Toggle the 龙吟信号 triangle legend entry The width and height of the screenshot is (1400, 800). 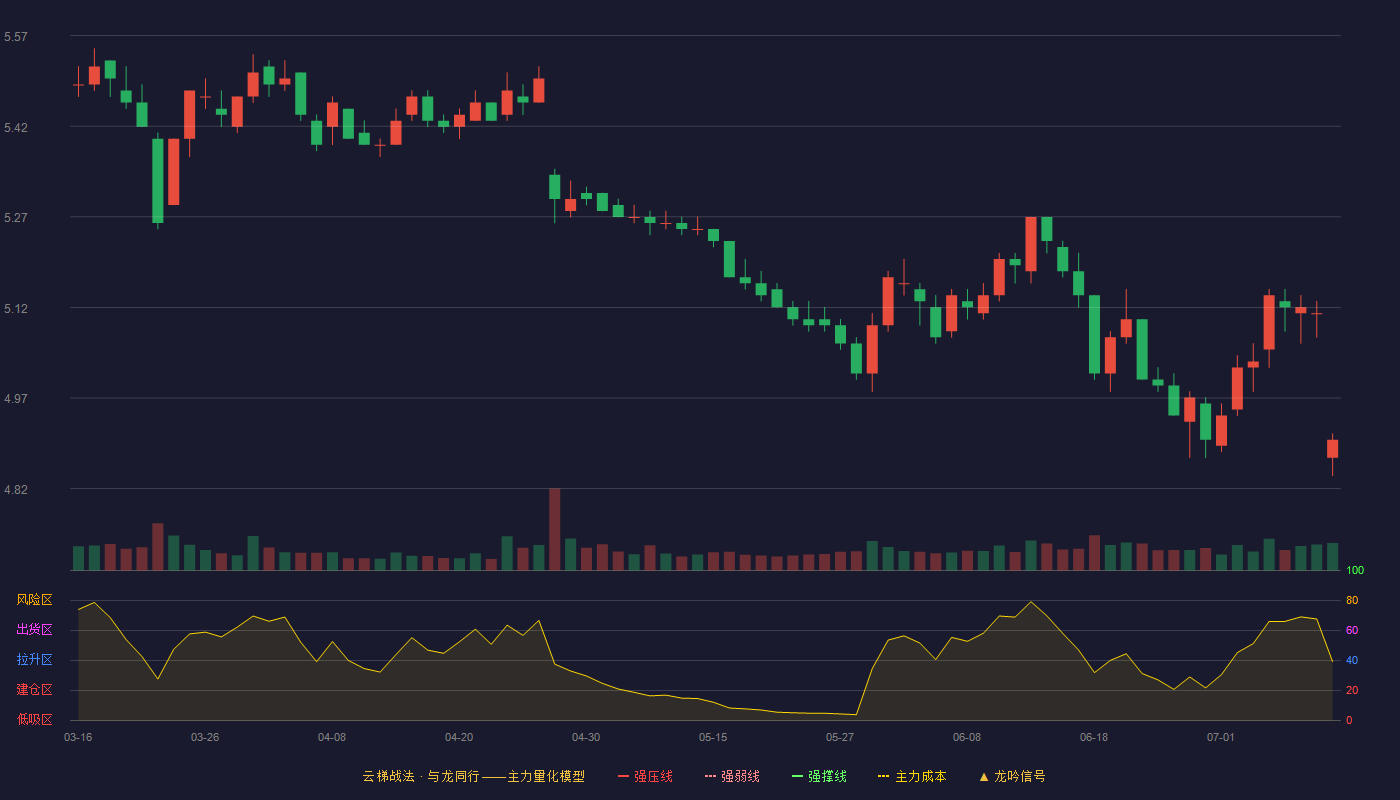(1012, 776)
